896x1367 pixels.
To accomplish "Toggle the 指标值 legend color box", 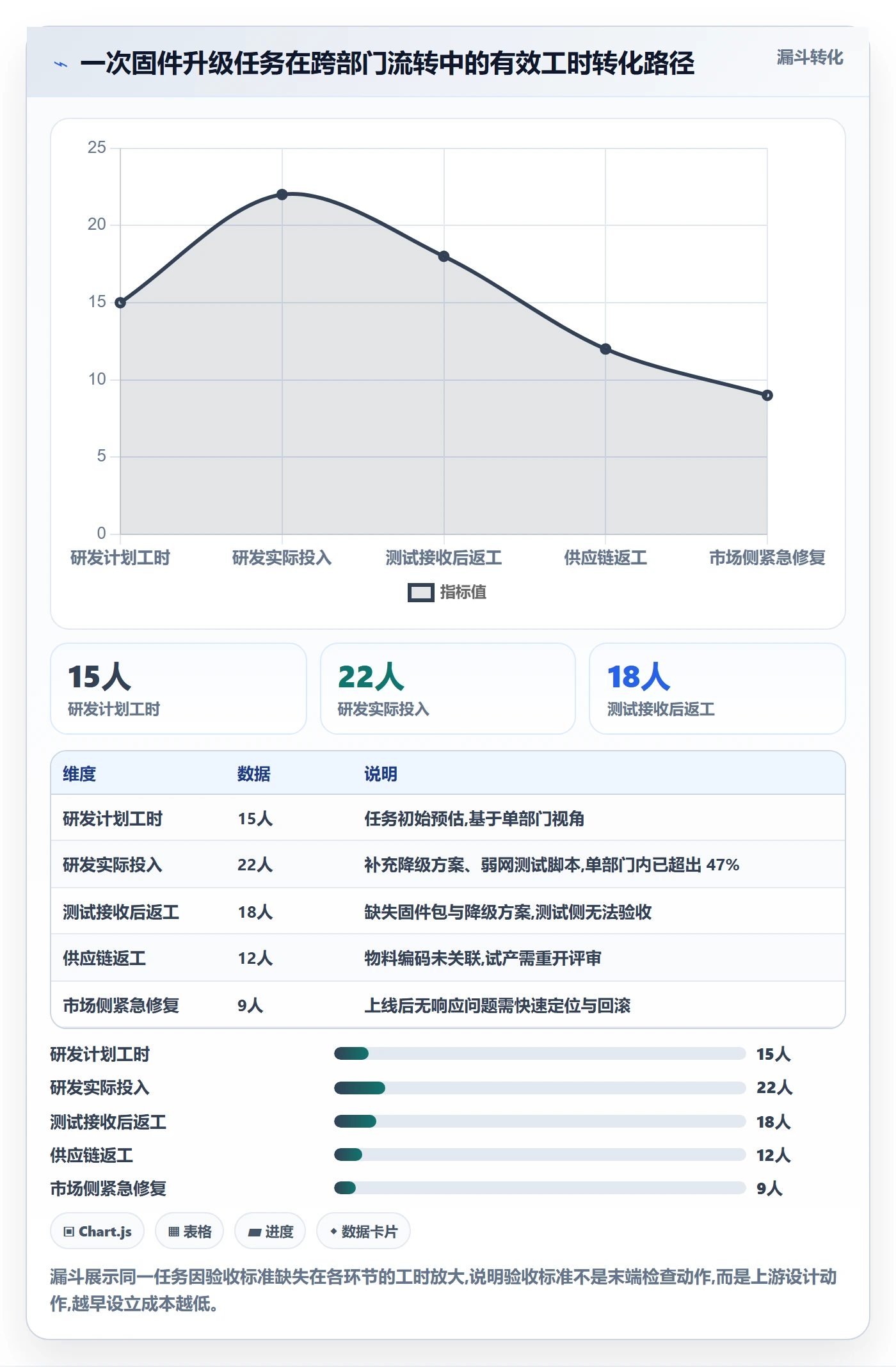I will [420, 593].
